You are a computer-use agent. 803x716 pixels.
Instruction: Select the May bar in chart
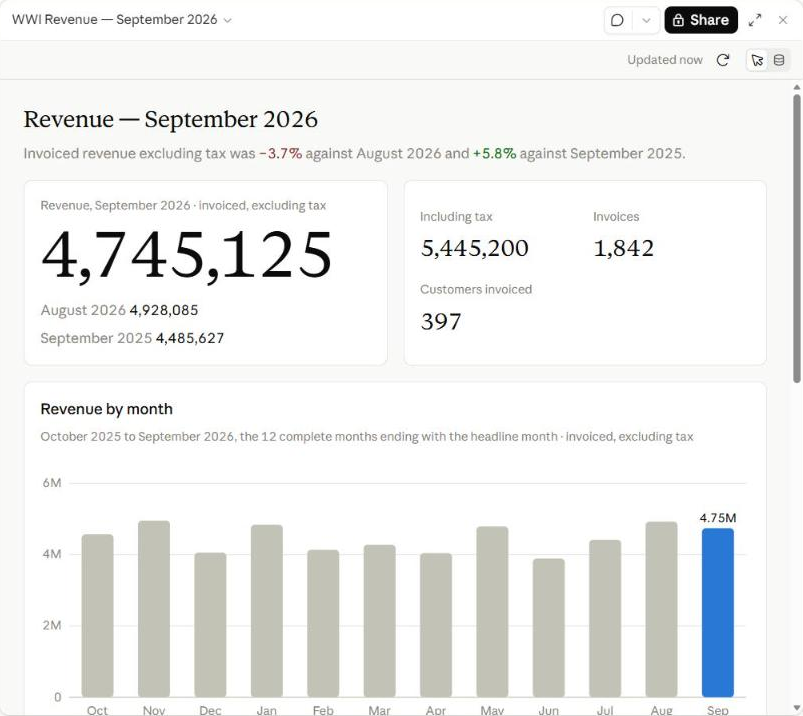492,612
